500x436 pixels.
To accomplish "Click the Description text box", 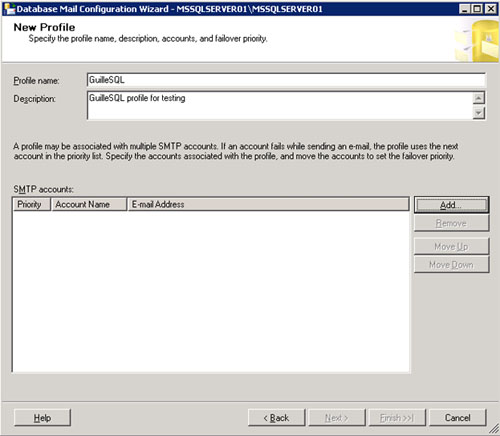I will 279,105.
